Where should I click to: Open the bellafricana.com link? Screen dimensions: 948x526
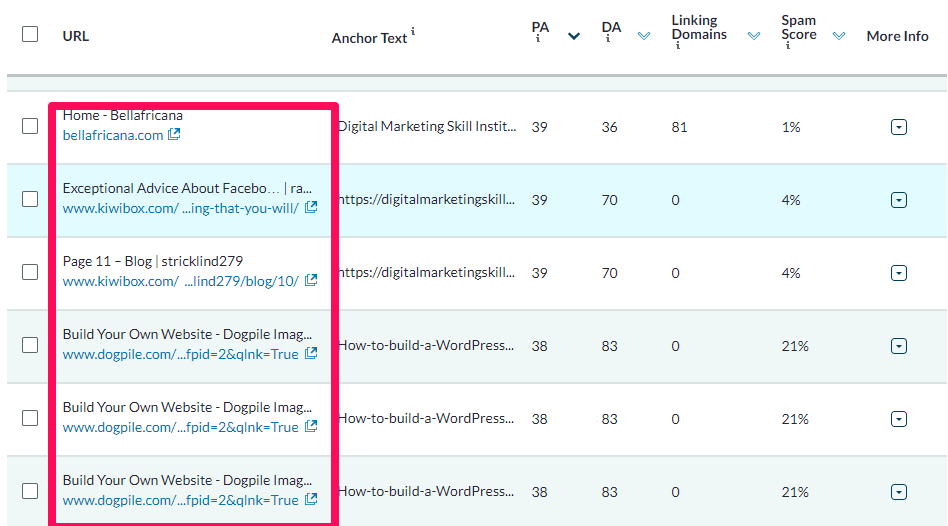point(112,135)
